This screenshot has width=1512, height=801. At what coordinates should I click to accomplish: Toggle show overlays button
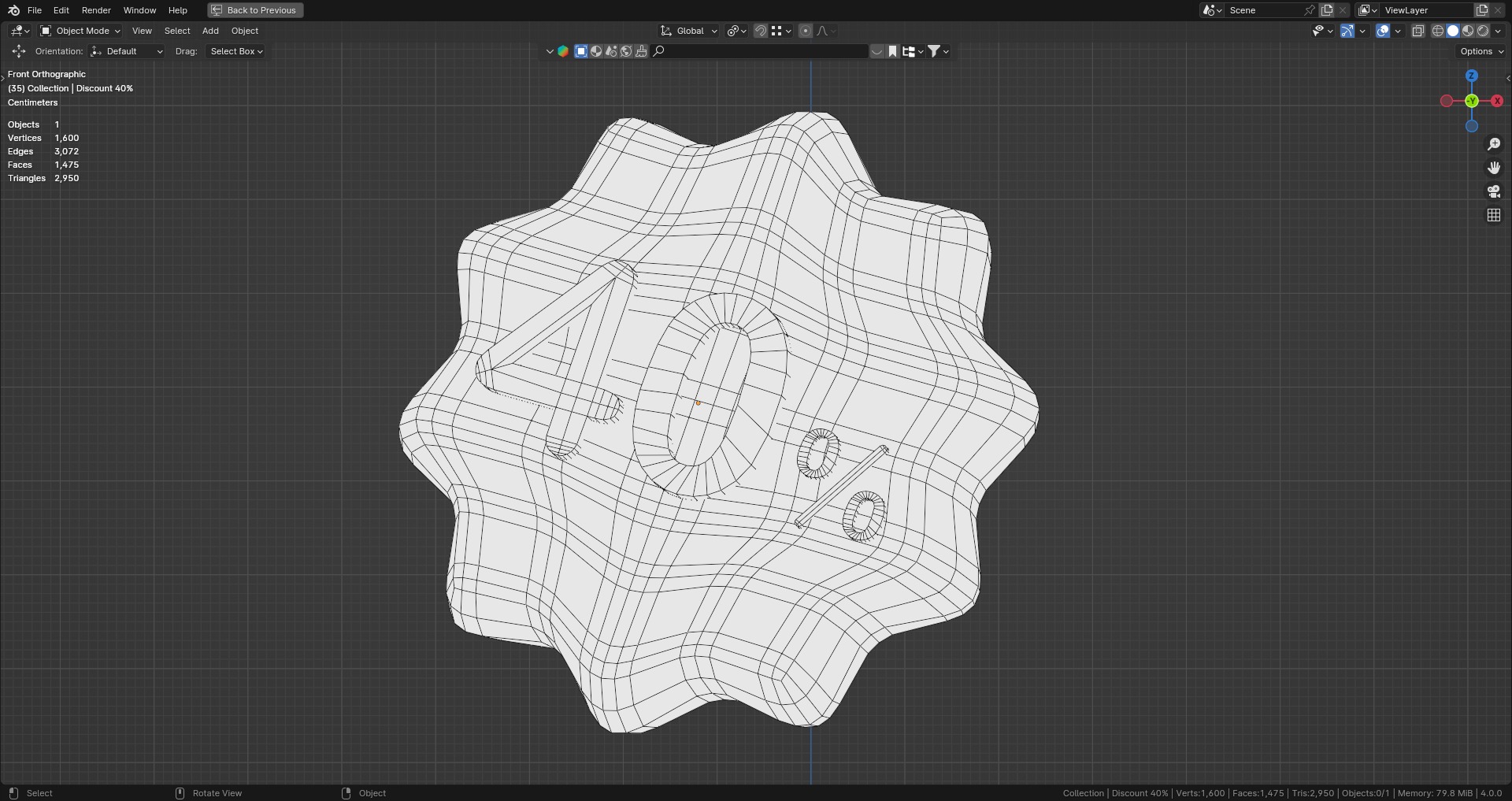(1383, 31)
